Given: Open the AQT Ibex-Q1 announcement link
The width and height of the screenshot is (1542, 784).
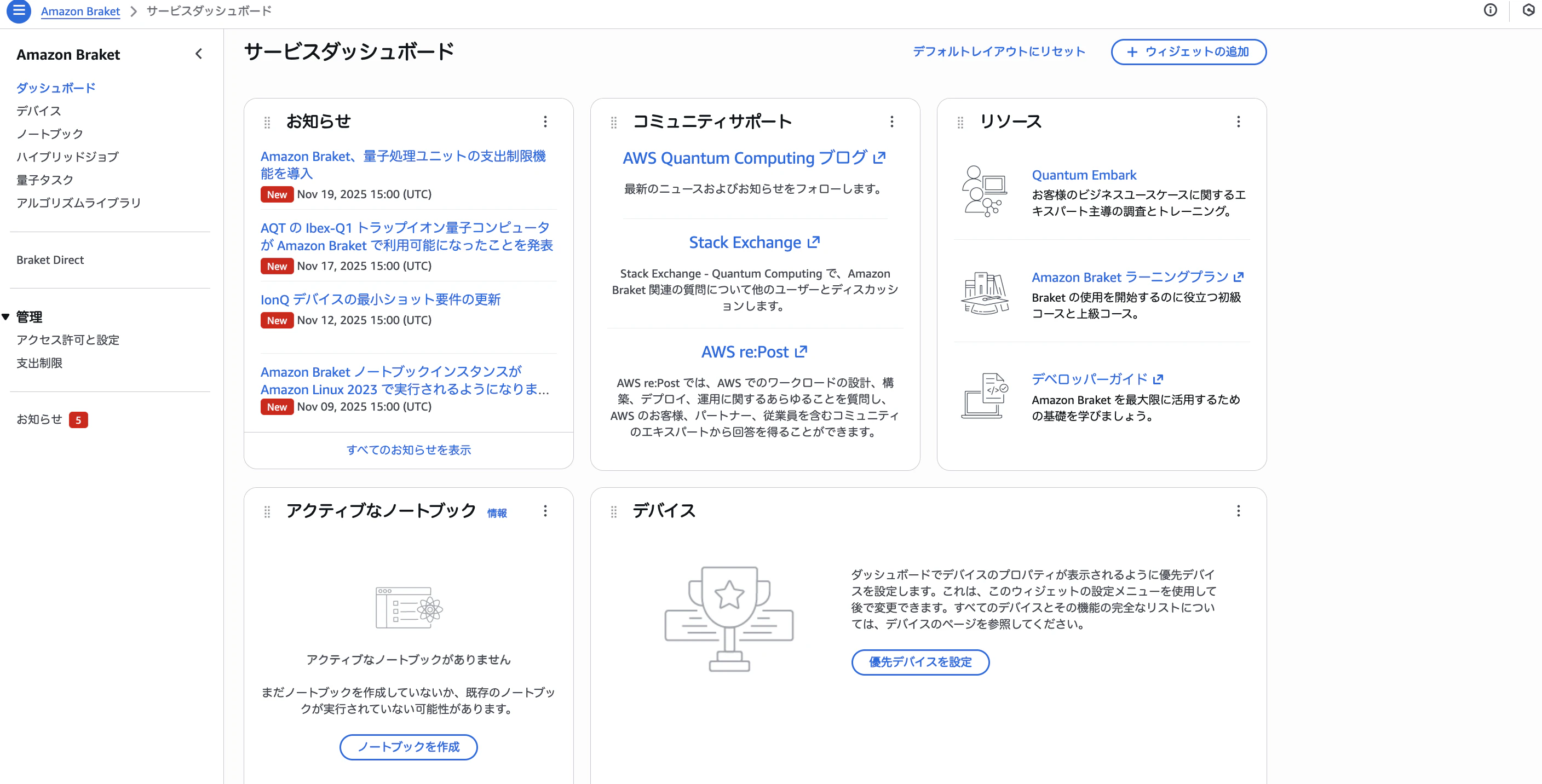Looking at the screenshot, I should tap(406, 237).
